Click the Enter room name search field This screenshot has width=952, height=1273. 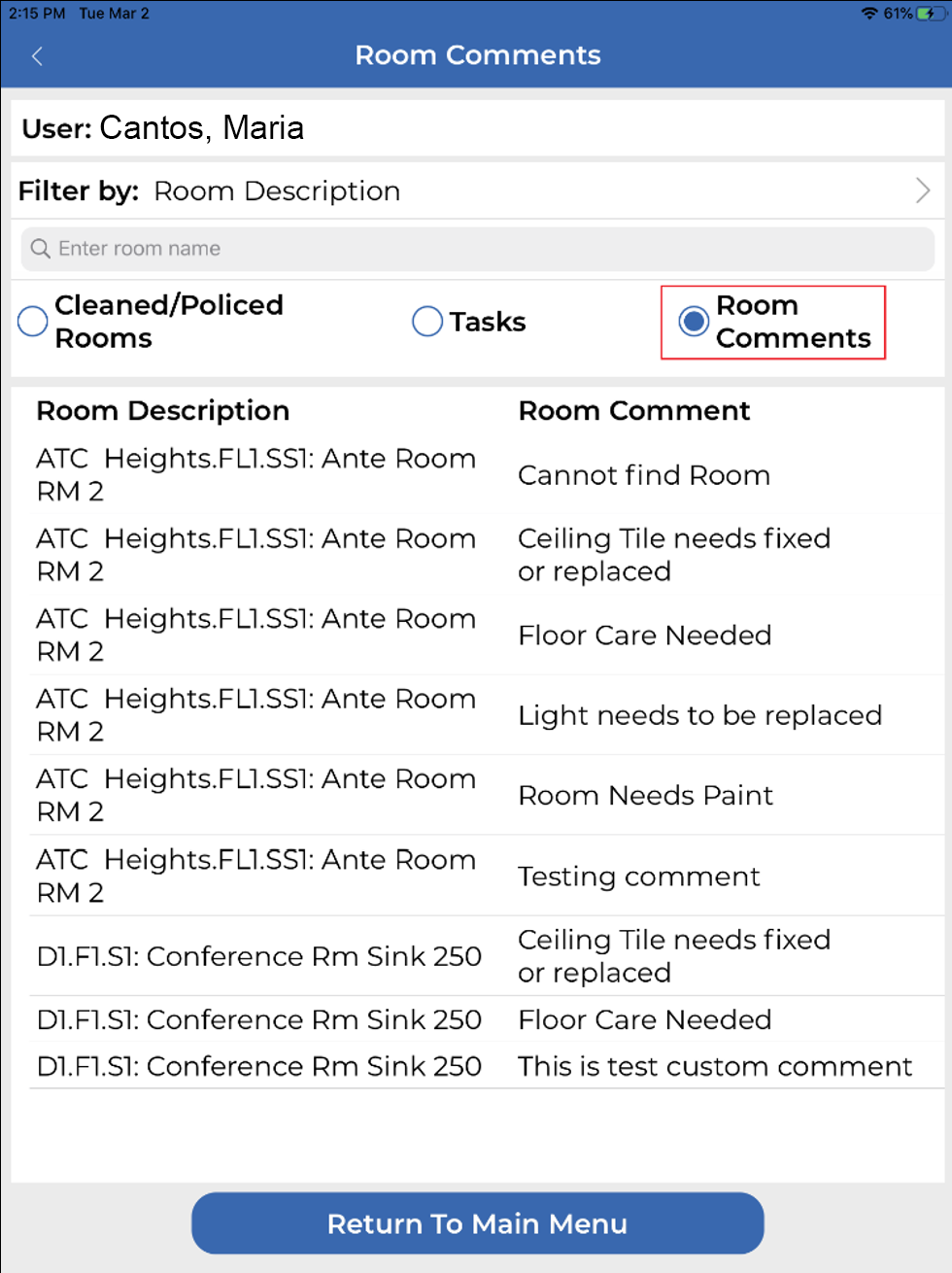(486, 249)
